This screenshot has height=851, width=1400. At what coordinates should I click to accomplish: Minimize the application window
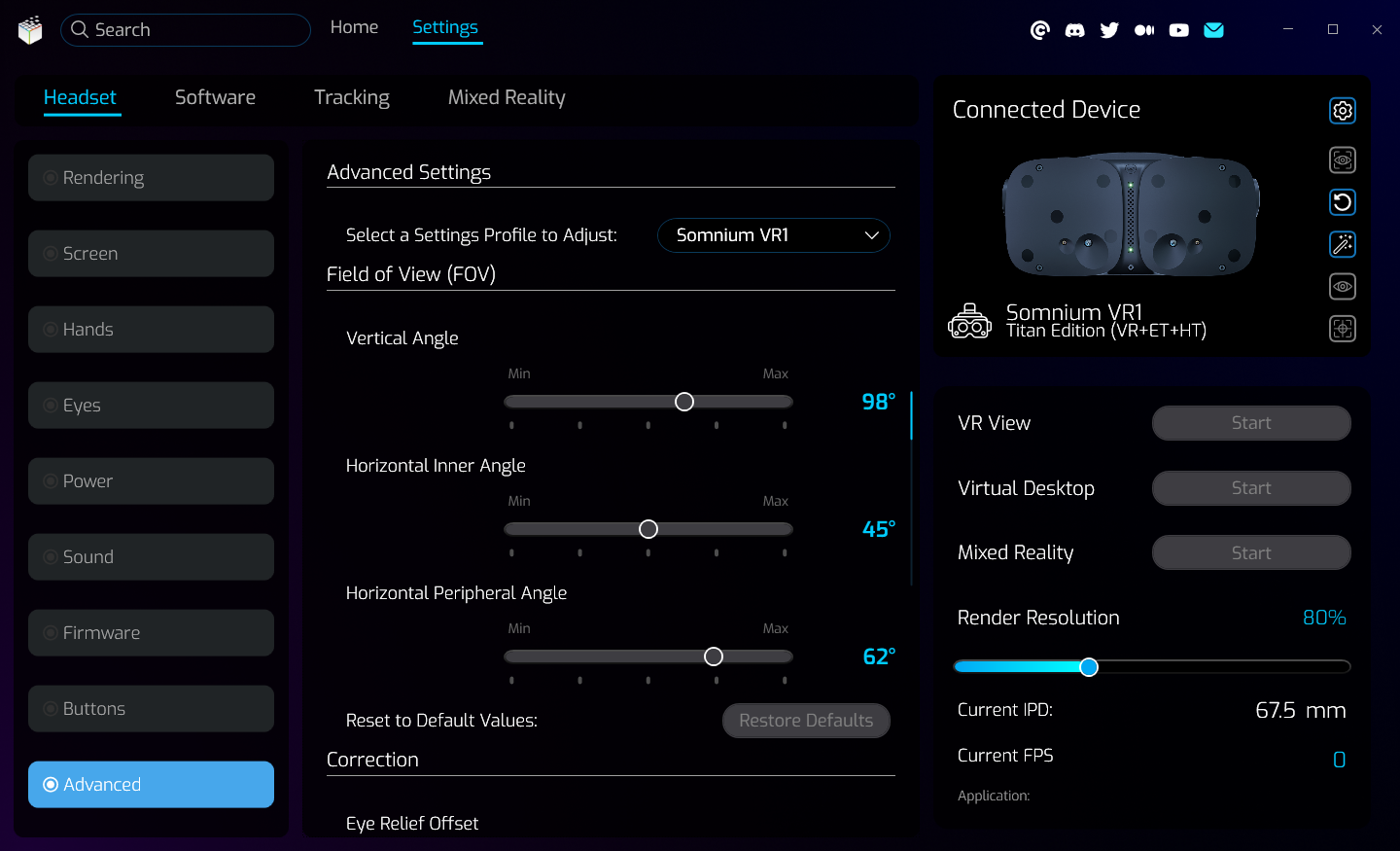[1288, 29]
